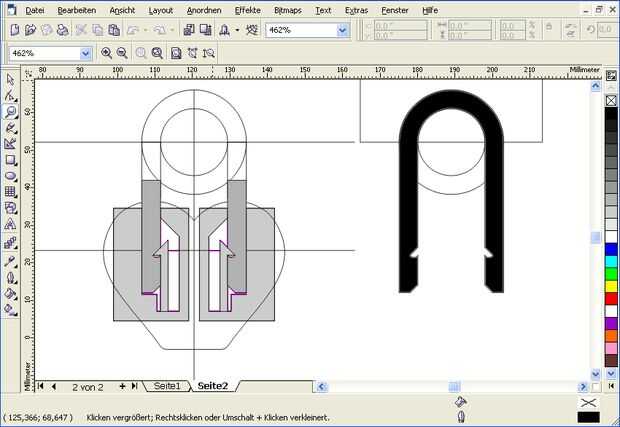Click the Zoom In magnifier icon

[106, 52]
